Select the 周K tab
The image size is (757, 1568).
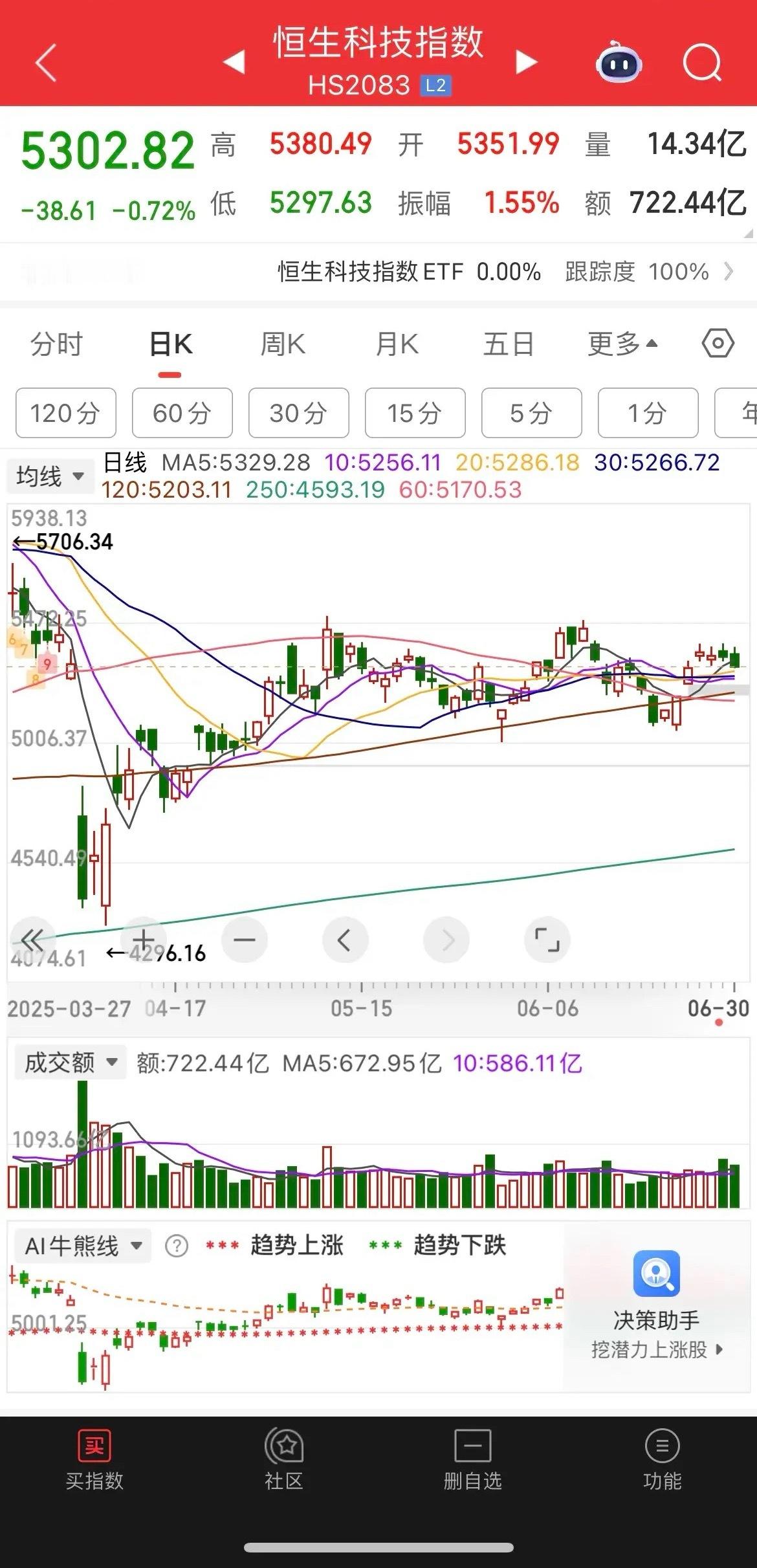[283, 344]
